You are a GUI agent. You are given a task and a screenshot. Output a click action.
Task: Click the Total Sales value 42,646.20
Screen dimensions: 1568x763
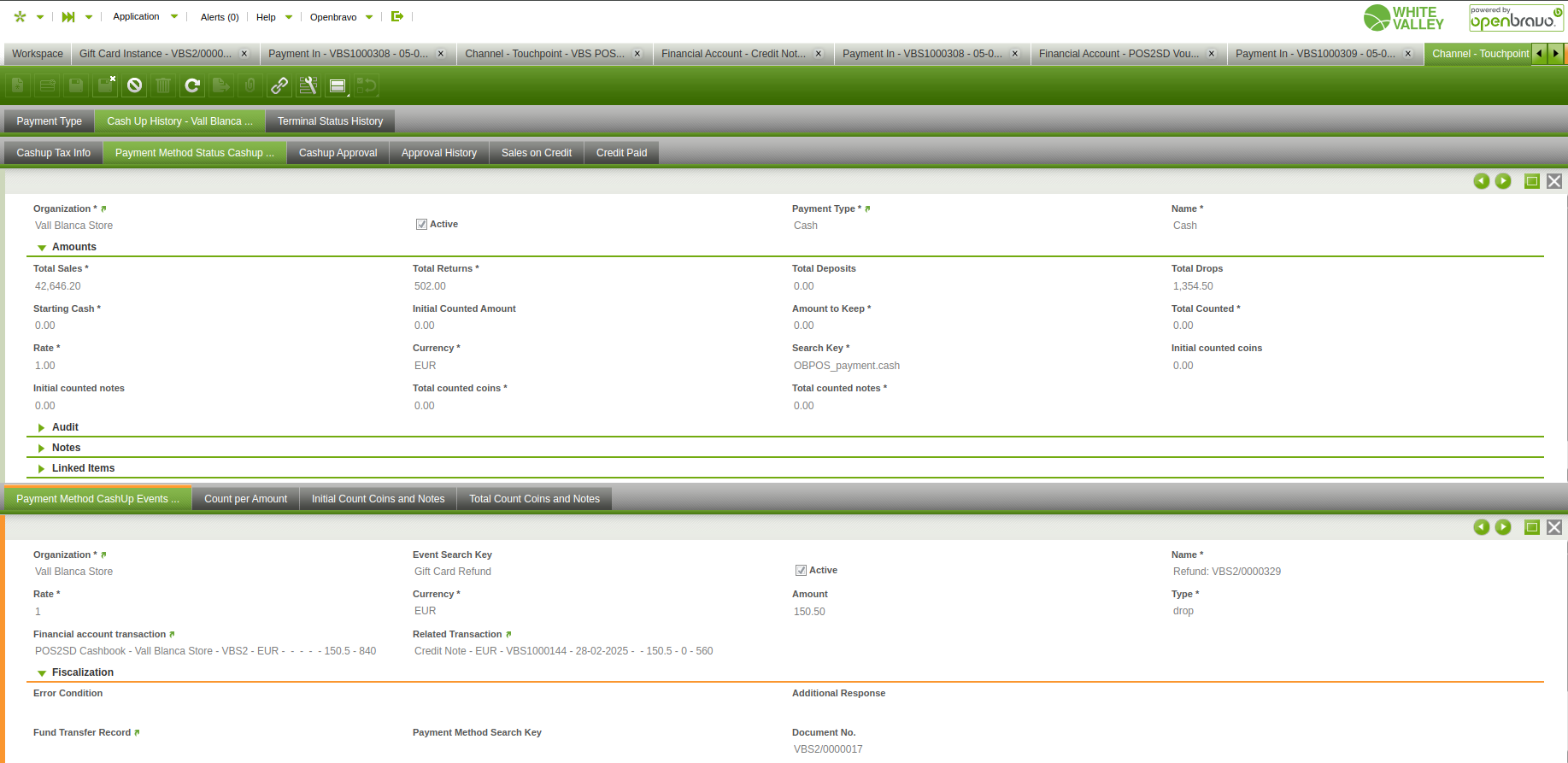[x=58, y=286]
